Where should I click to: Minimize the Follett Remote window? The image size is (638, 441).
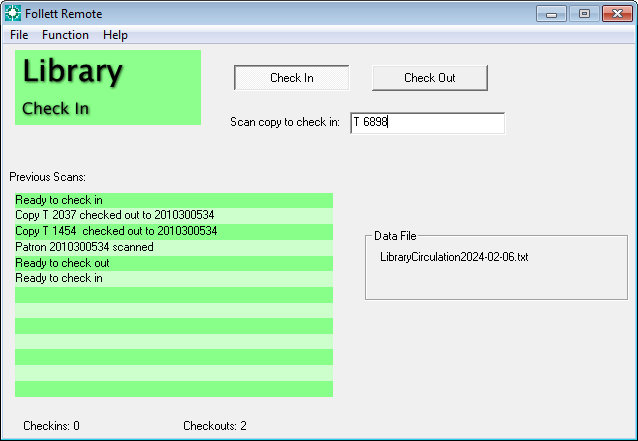point(552,14)
